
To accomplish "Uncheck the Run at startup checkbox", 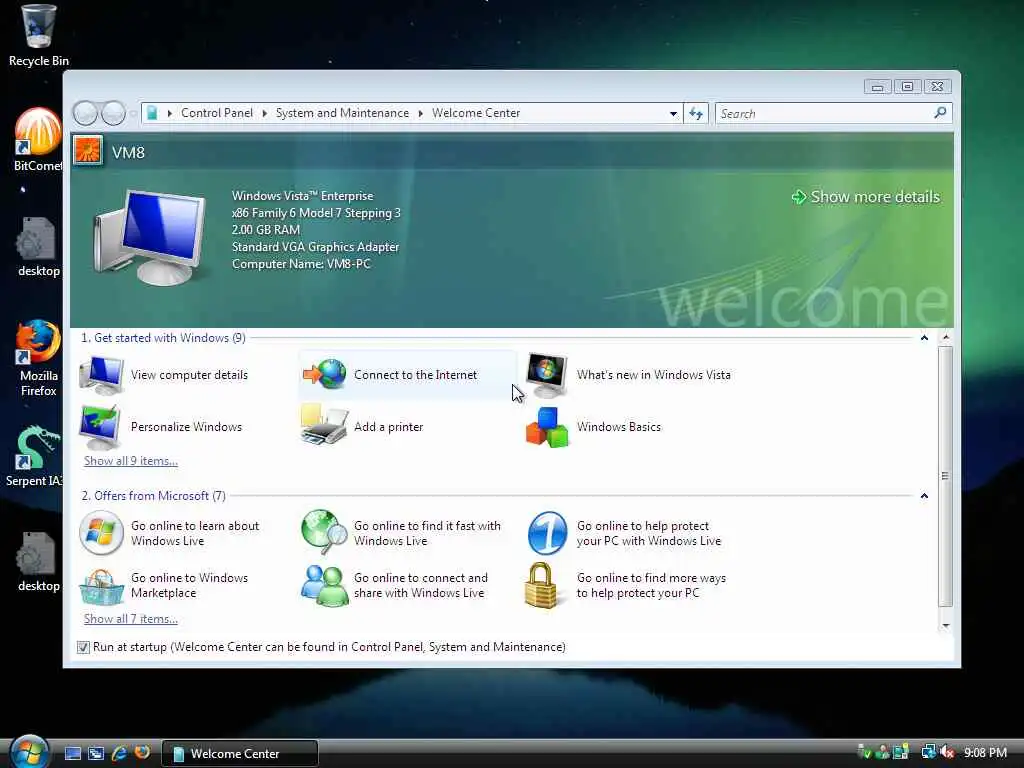I will pos(83,647).
